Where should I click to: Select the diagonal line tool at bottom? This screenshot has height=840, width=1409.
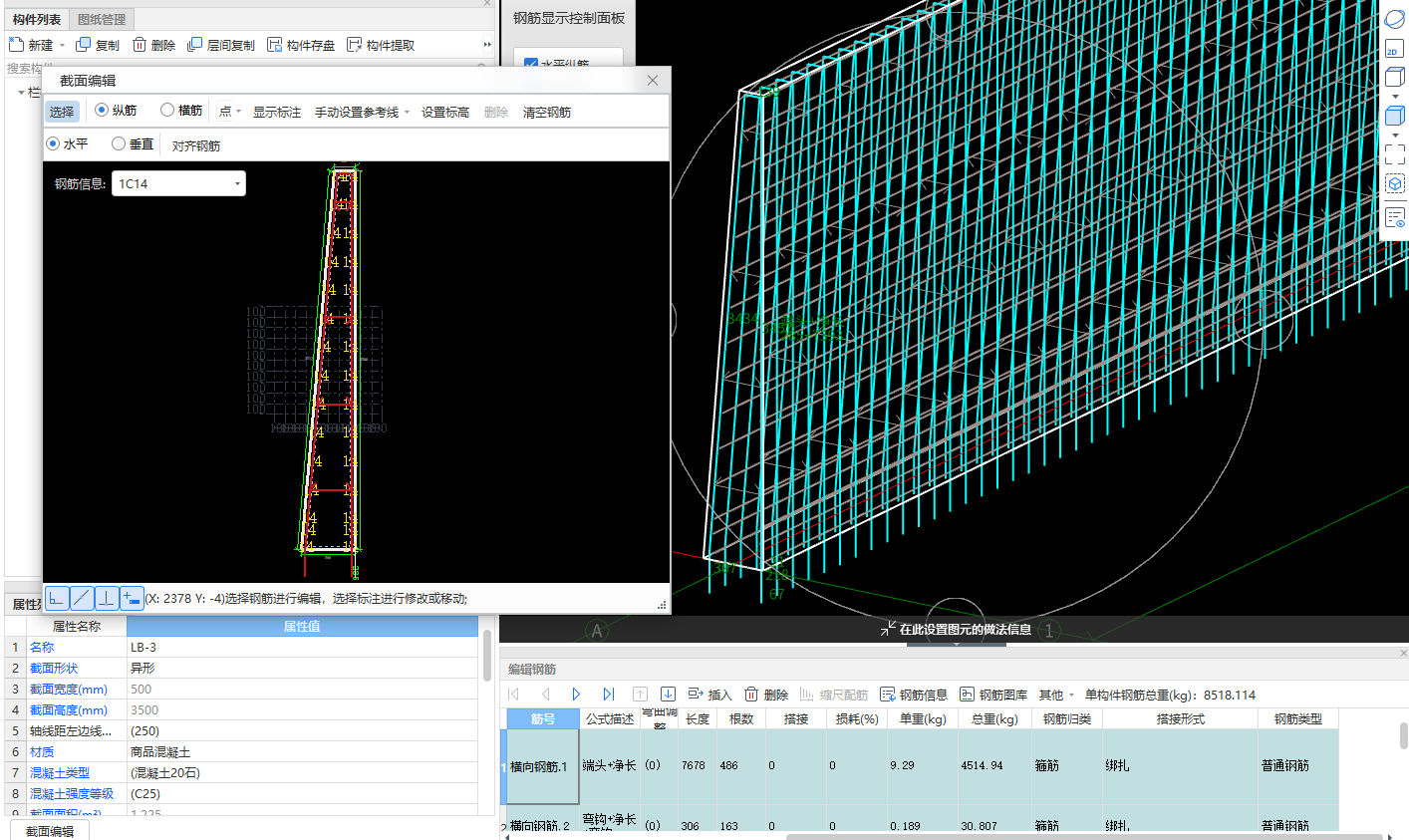pos(82,598)
